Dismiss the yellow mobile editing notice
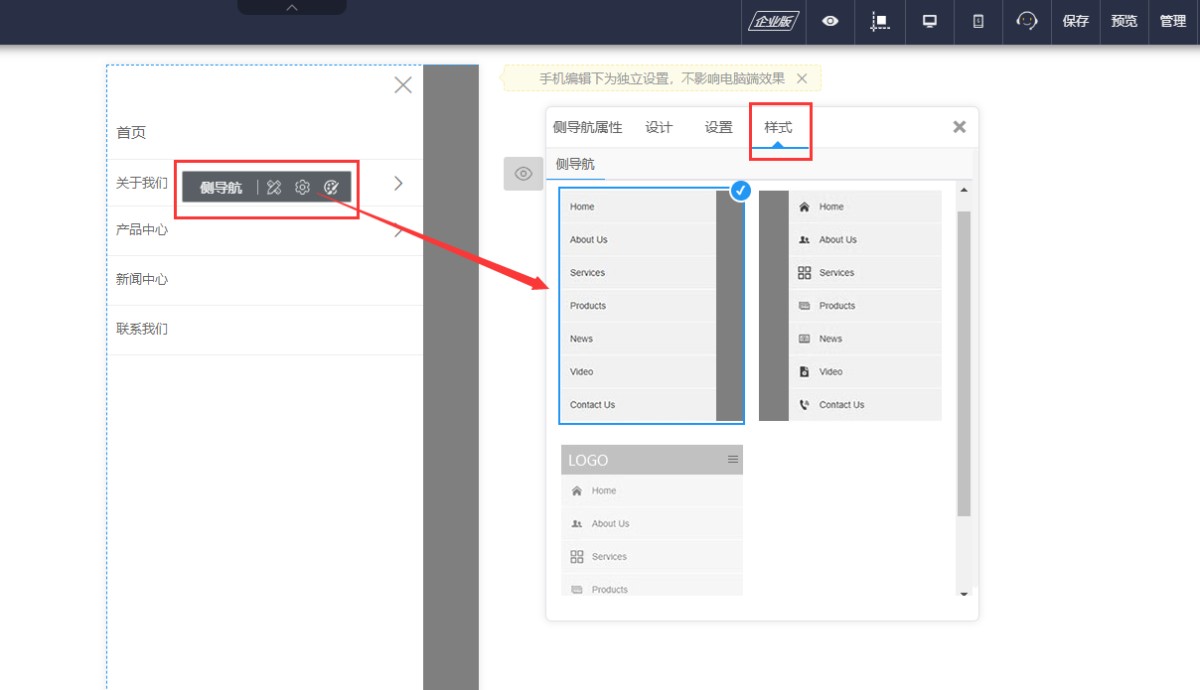1200x690 pixels. point(802,78)
